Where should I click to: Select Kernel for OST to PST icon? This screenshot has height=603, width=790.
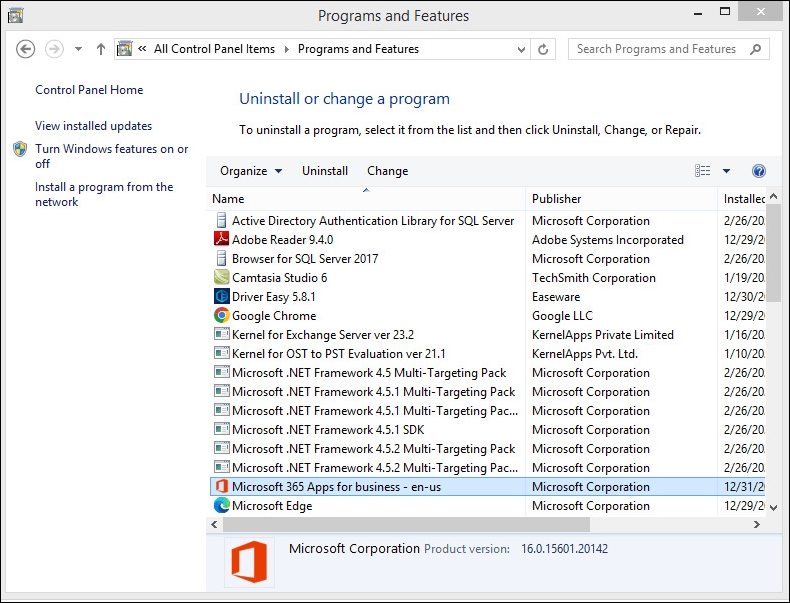pos(221,353)
